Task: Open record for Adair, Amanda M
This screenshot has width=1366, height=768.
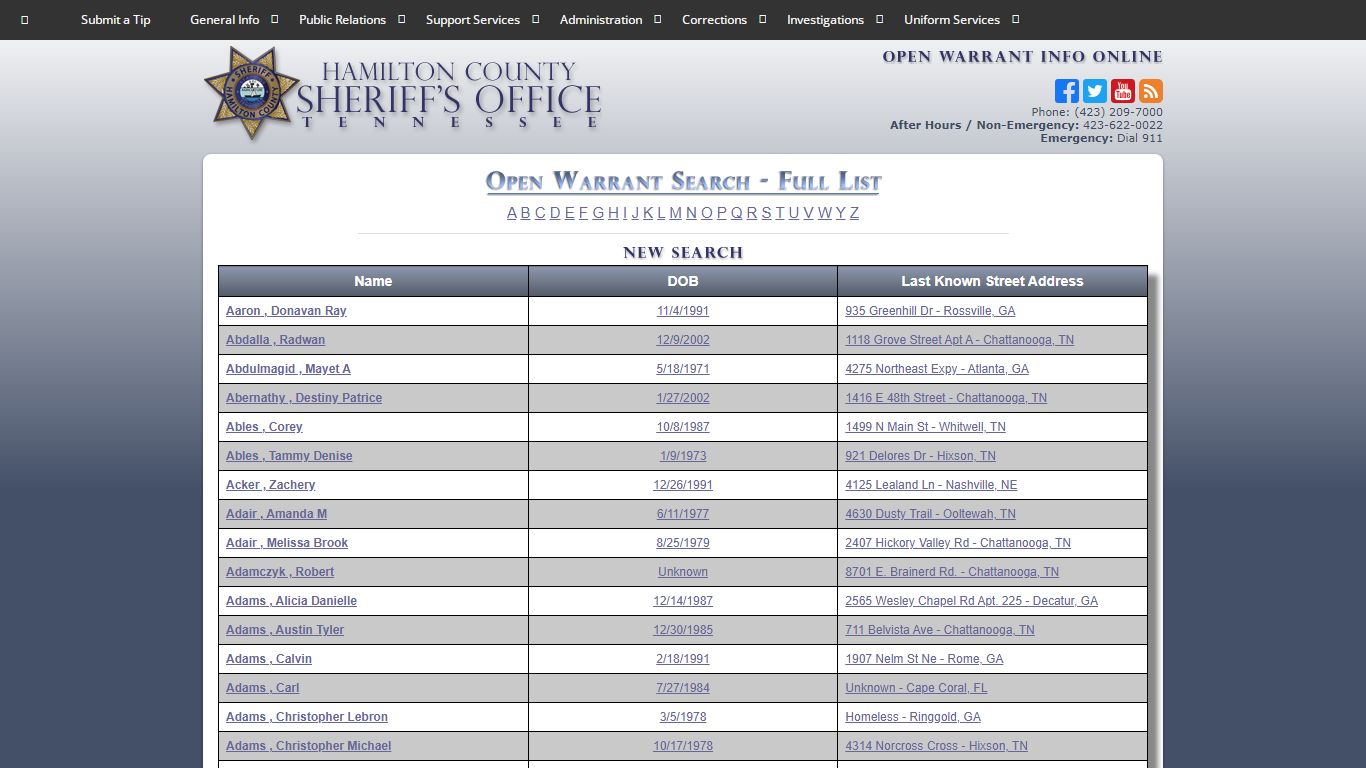Action: (x=276, y=514)
